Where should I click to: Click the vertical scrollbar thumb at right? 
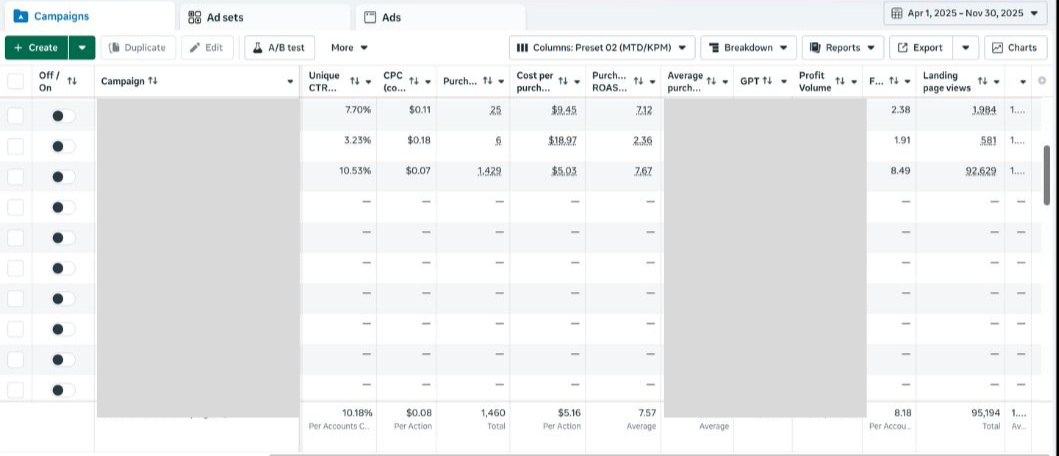pos(1047,174)
